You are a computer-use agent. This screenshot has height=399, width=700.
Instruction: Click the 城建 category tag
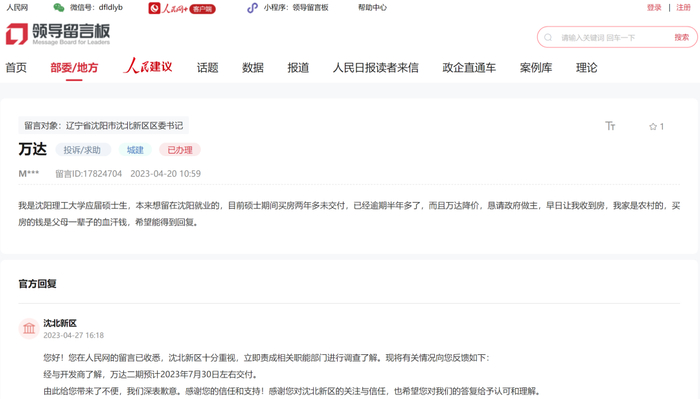(135, 150)
